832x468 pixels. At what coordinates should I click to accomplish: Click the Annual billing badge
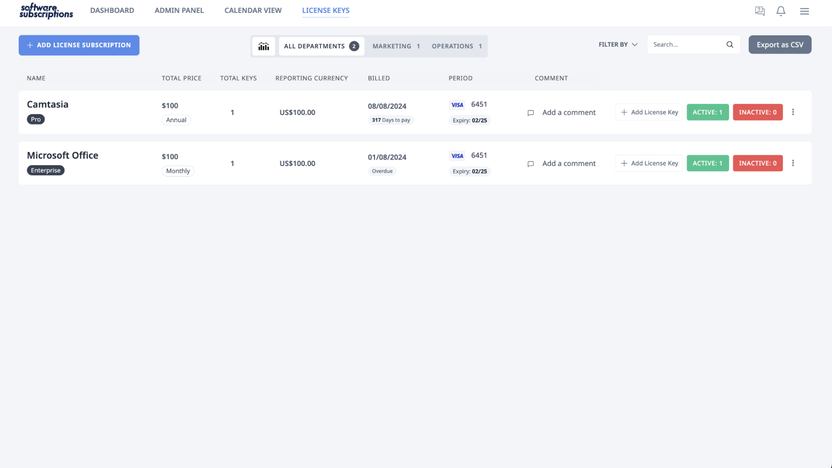click(176, 120)
